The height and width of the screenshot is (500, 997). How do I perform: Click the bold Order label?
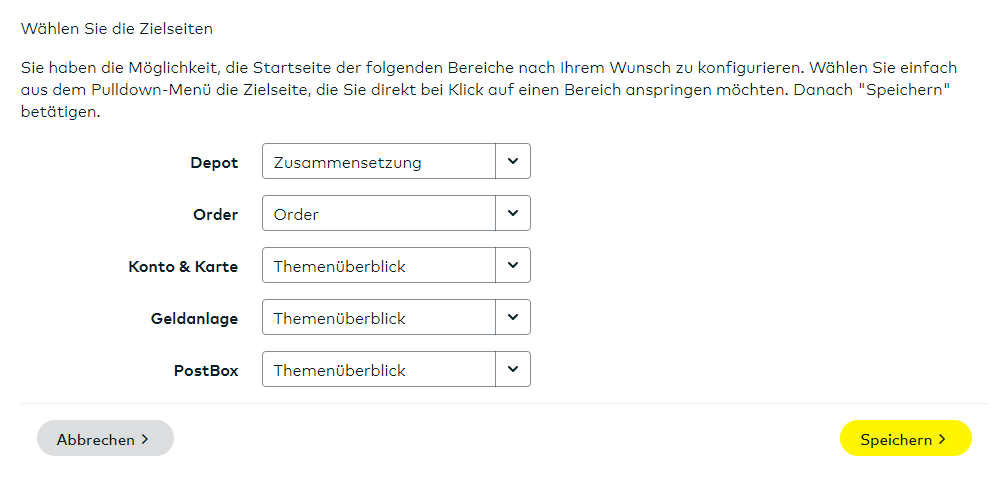point(215,214)
